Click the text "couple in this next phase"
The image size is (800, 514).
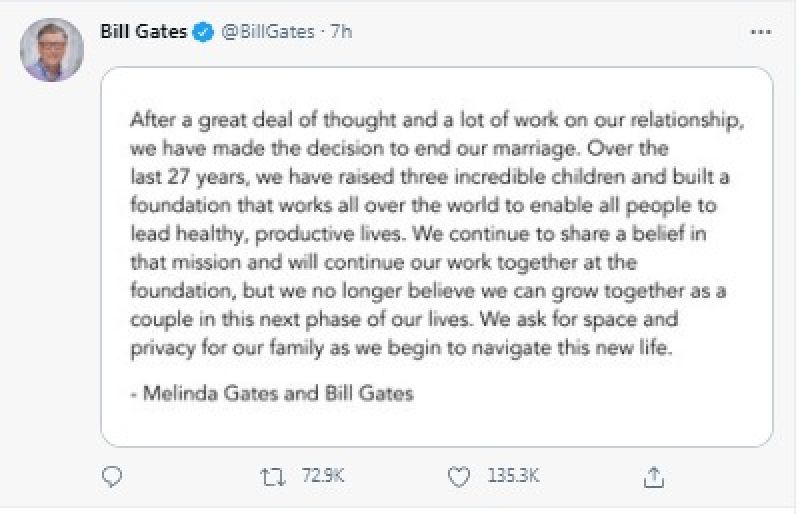(x=233, y=323)
